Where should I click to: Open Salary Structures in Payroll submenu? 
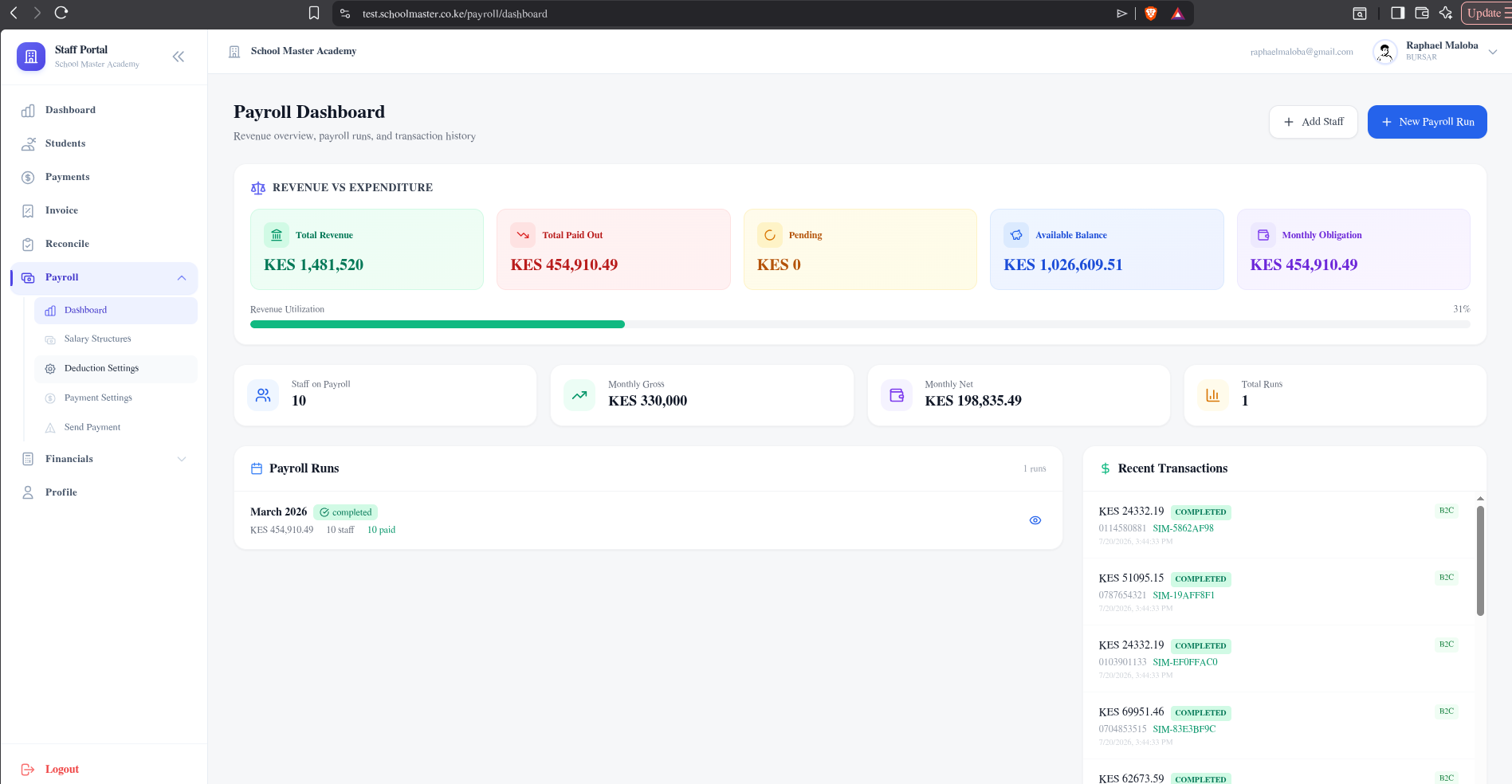tap(116, 339)
